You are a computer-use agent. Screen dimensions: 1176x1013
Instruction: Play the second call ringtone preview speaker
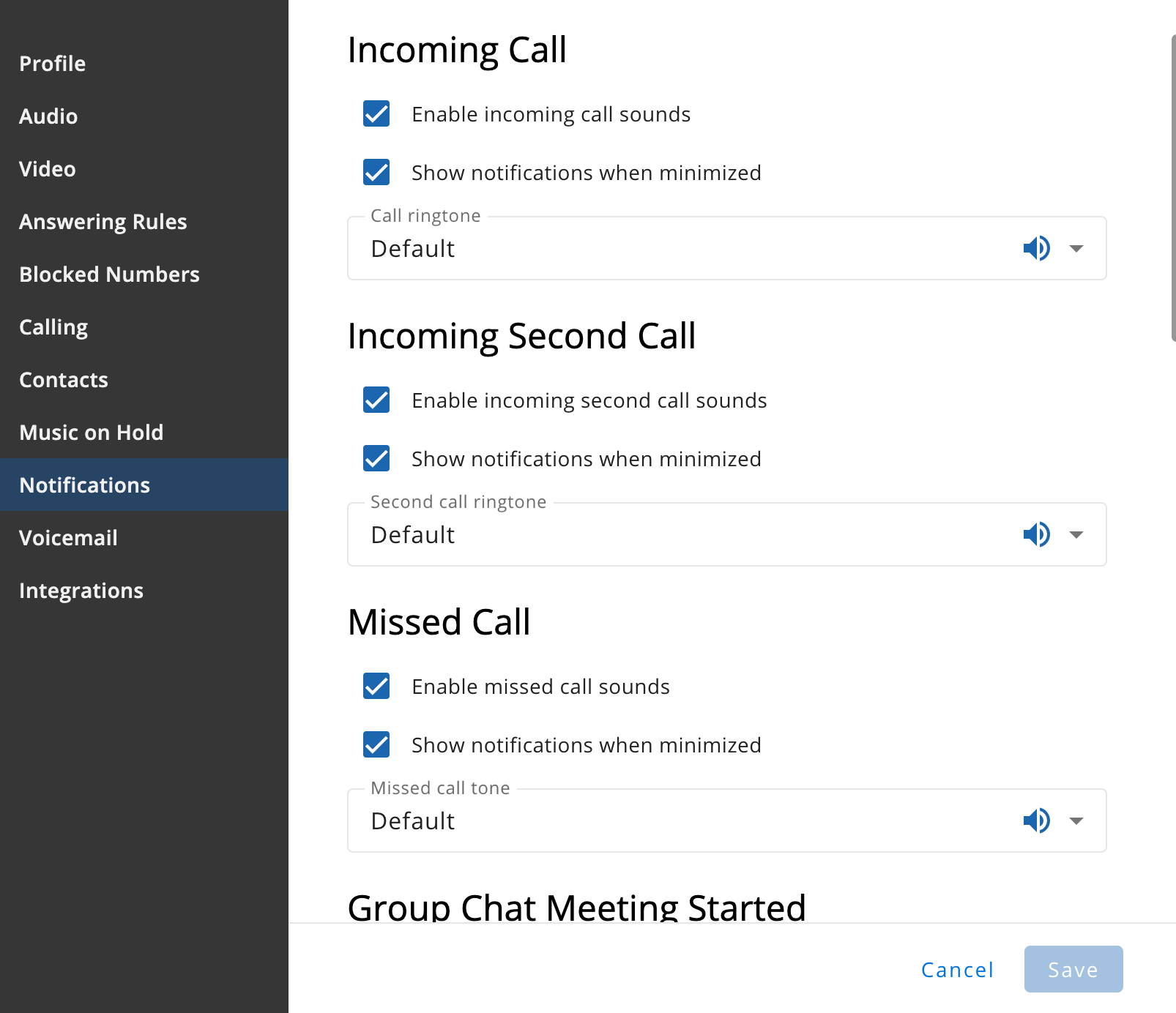click(1036, 534)
